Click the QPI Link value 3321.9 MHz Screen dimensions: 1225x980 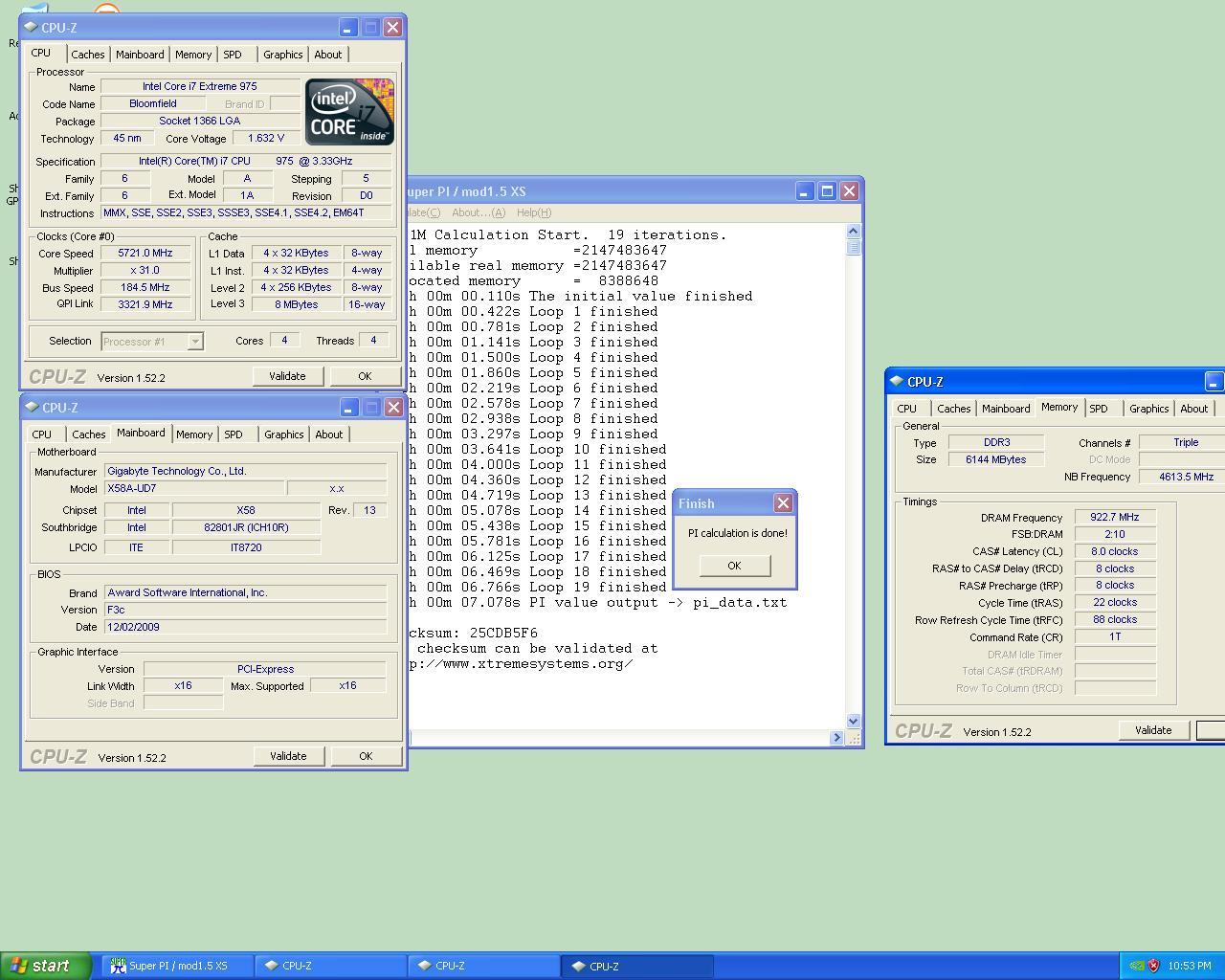pos(145,304)
